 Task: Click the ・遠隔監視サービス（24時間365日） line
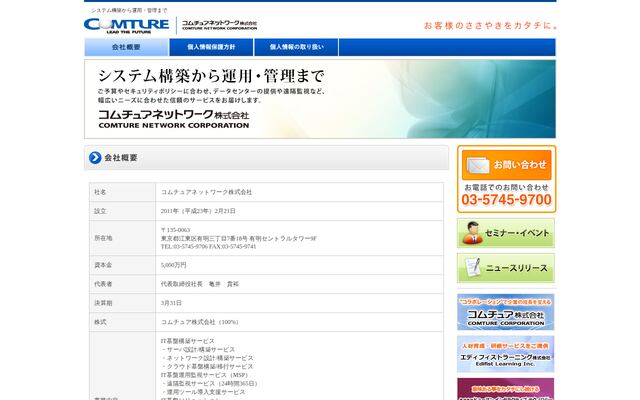point(209,384)
